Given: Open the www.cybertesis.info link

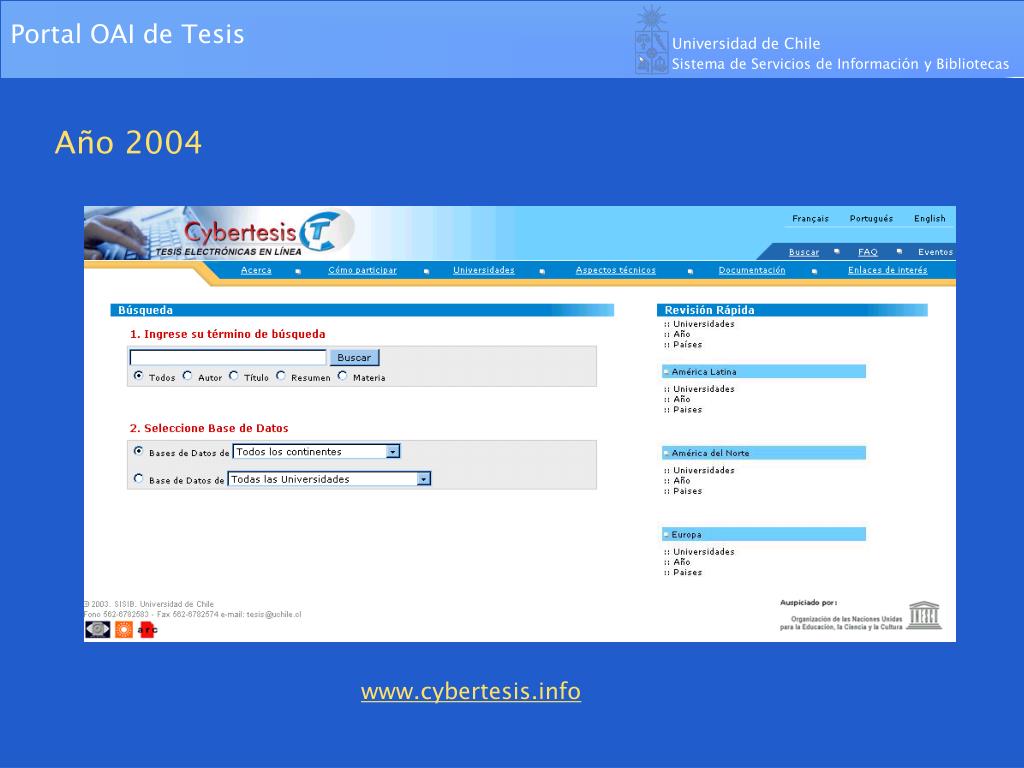Looking at the screenshot, I should (x=471, y=691).
